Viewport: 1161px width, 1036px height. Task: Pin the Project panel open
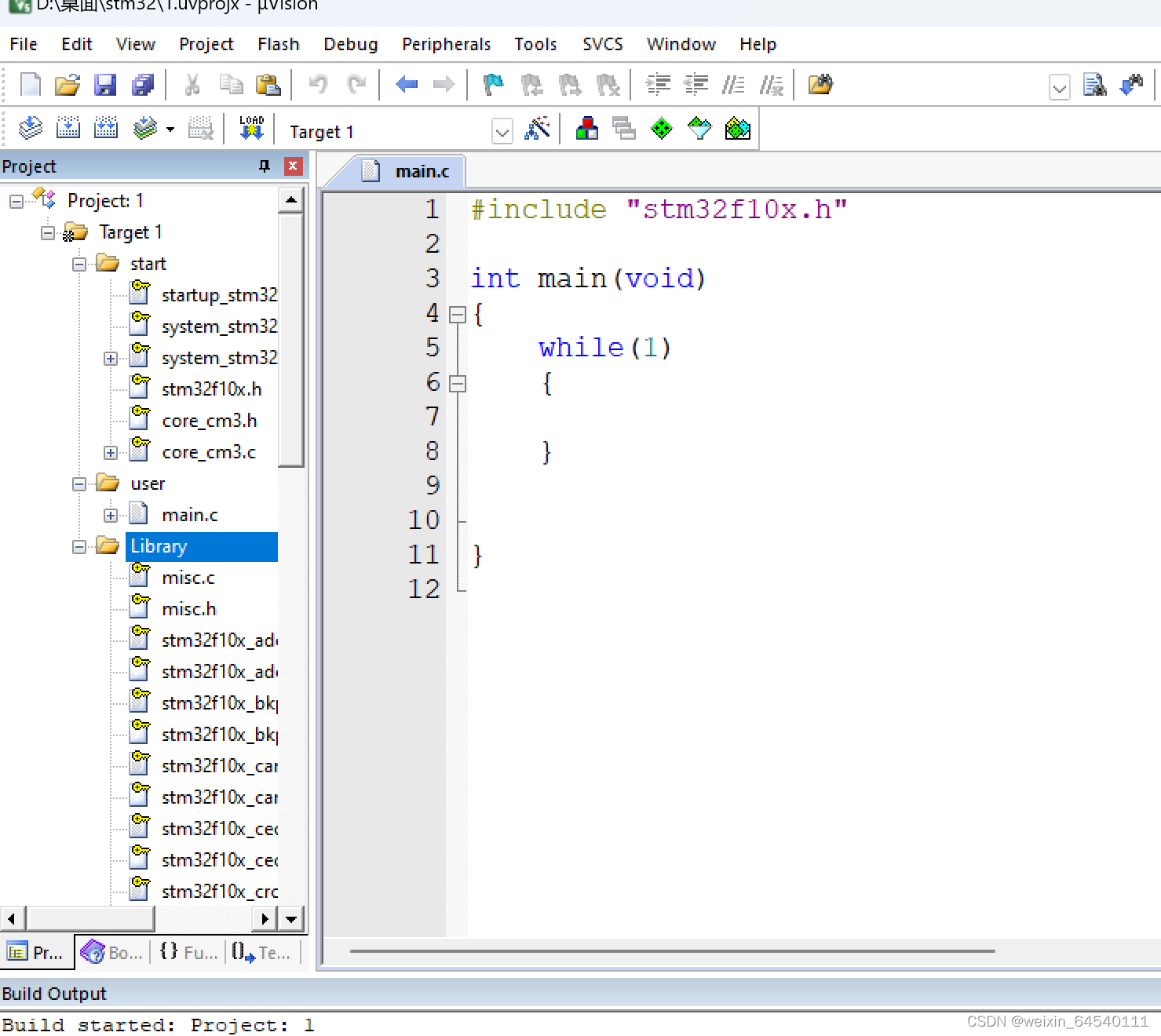pyautogui.click(x=264, y=166)
